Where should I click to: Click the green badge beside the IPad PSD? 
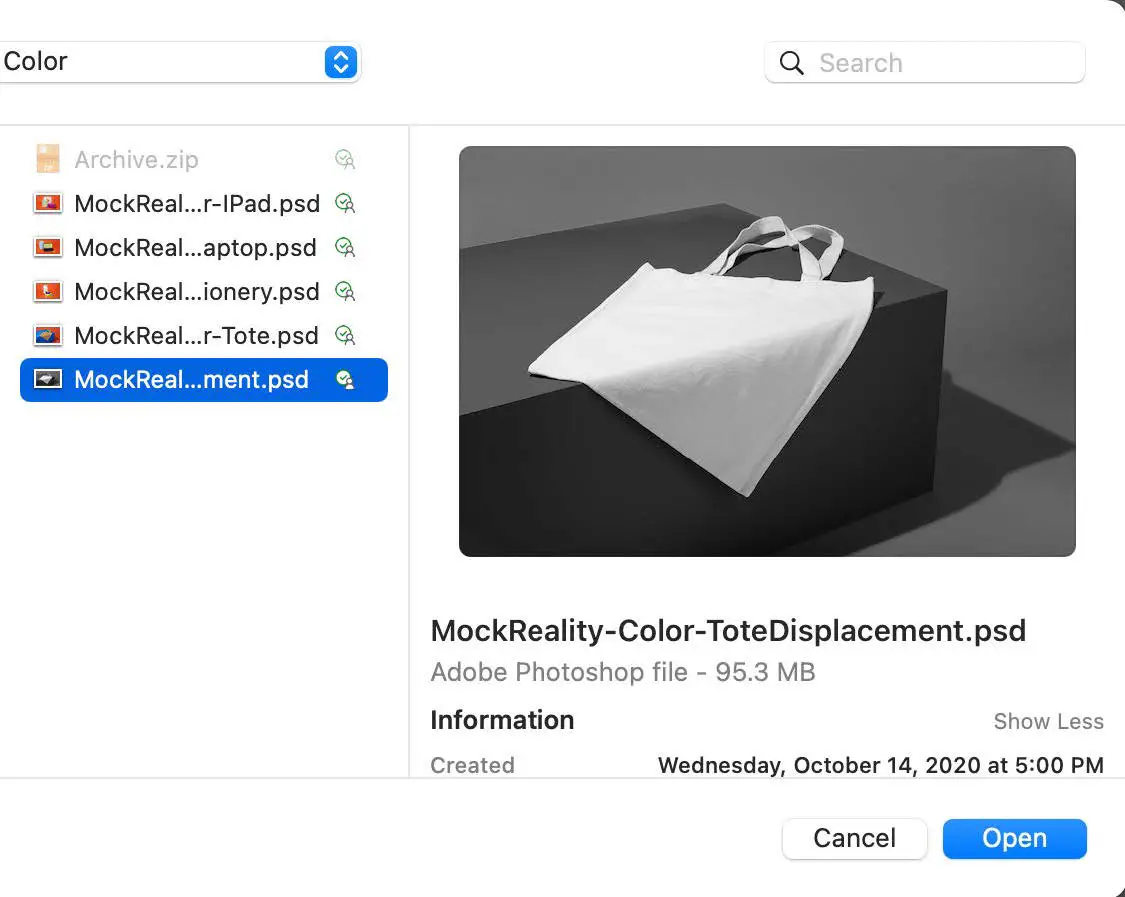coord(345,203)
